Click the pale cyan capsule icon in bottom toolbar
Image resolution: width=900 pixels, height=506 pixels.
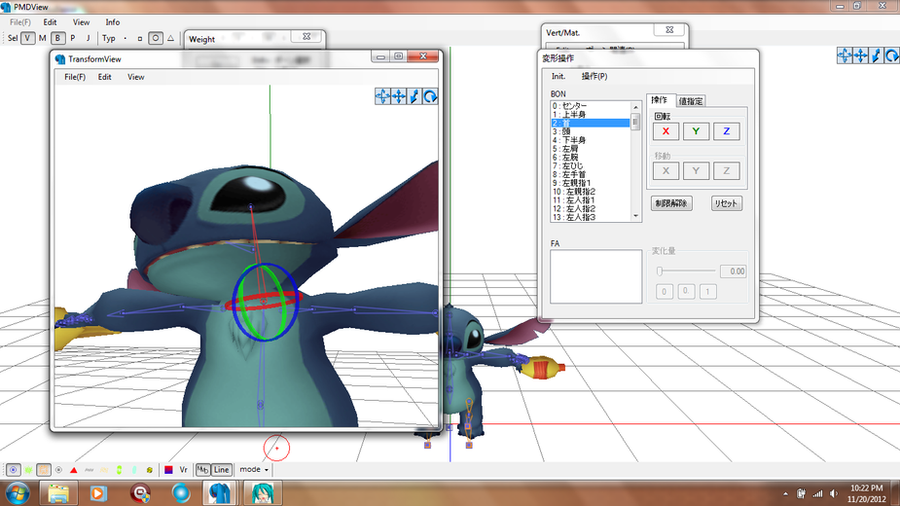(x=134, y=470)
